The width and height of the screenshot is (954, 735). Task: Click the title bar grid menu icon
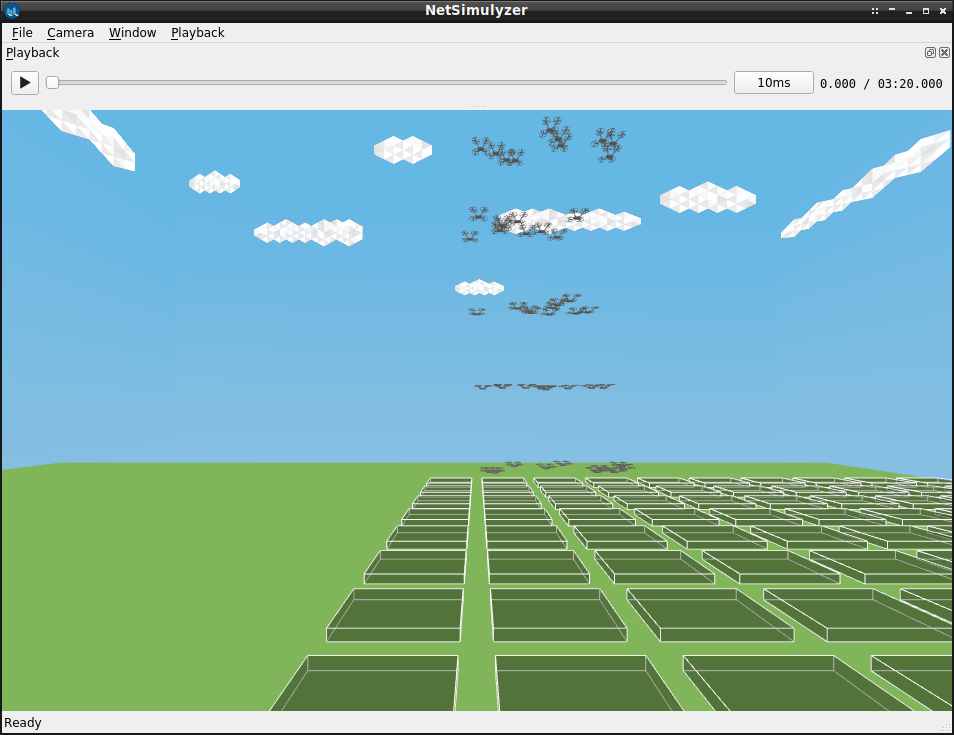[x=875, y=11]
